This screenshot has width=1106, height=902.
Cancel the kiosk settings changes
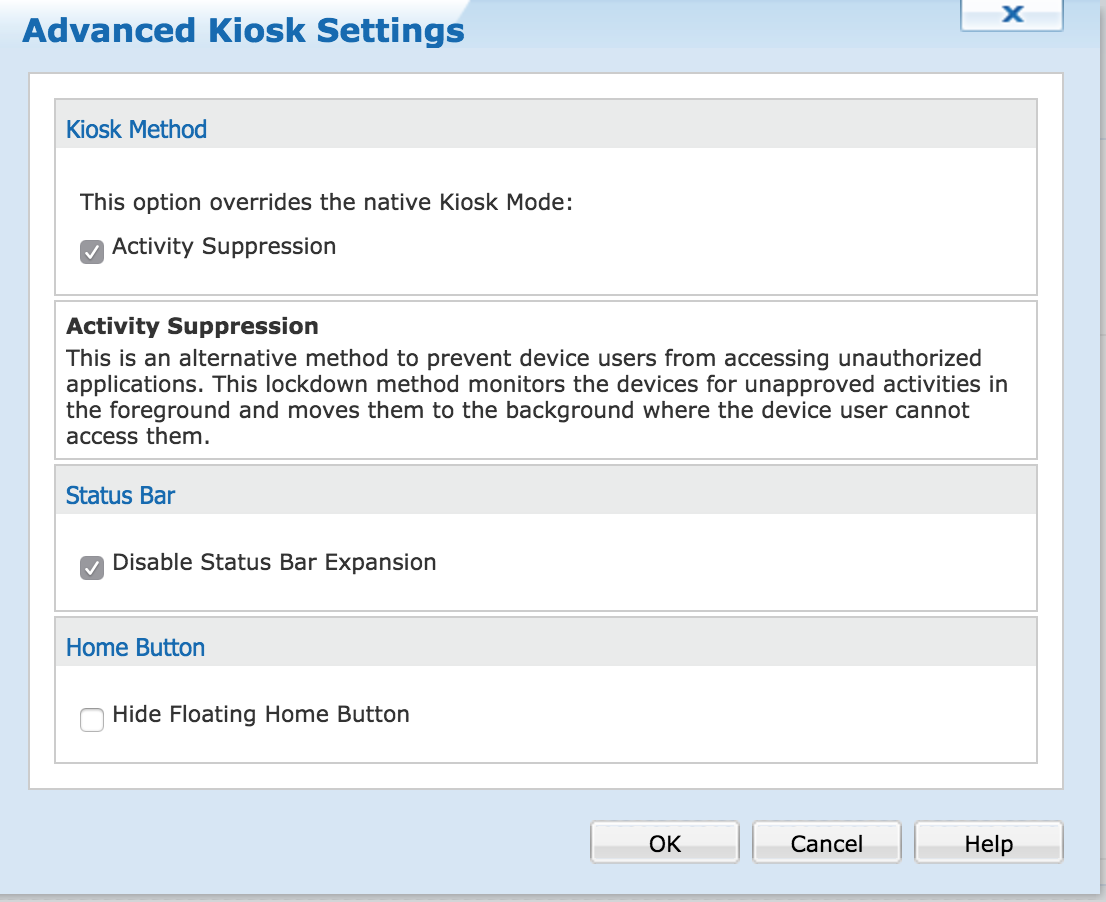tap(826, 843)
